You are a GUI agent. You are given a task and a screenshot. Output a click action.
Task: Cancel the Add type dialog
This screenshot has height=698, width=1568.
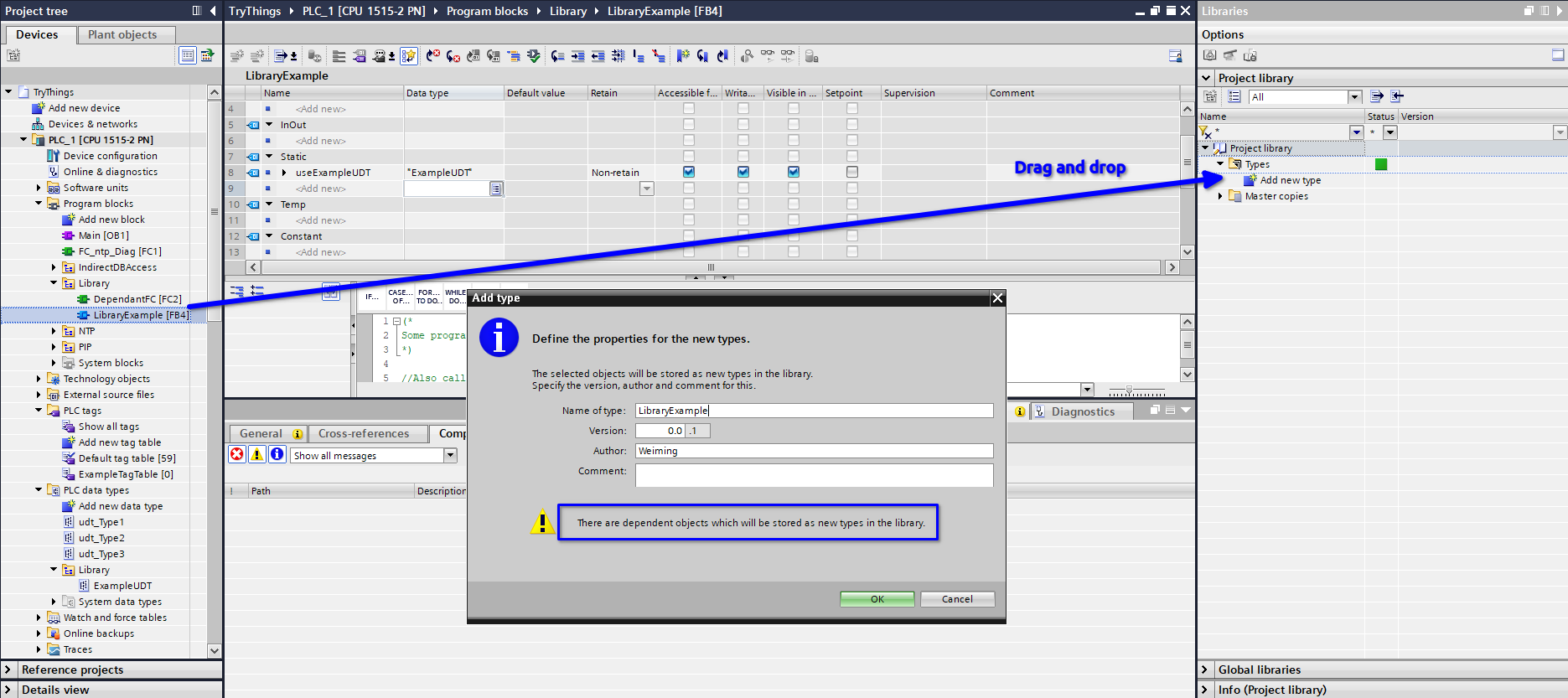click(957, 599)
